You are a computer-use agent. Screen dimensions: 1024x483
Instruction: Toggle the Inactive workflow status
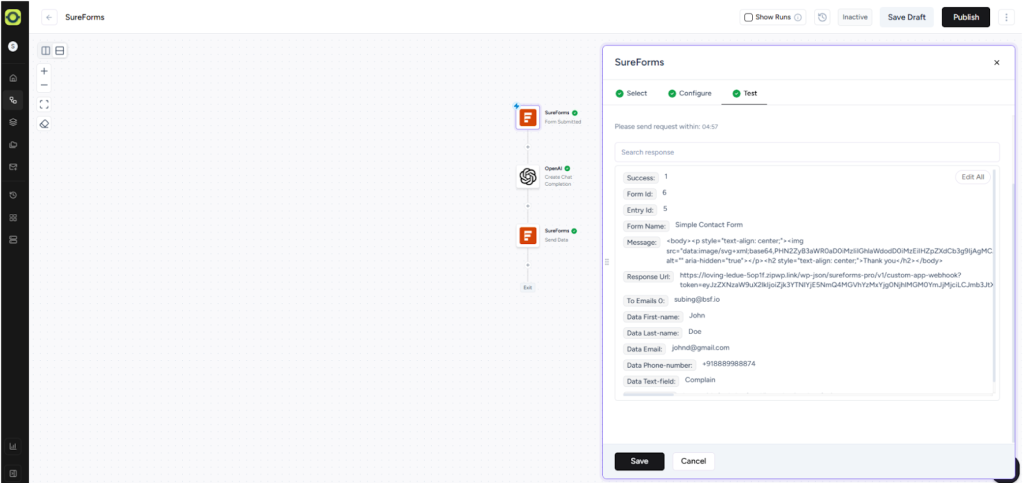[855, 17]
